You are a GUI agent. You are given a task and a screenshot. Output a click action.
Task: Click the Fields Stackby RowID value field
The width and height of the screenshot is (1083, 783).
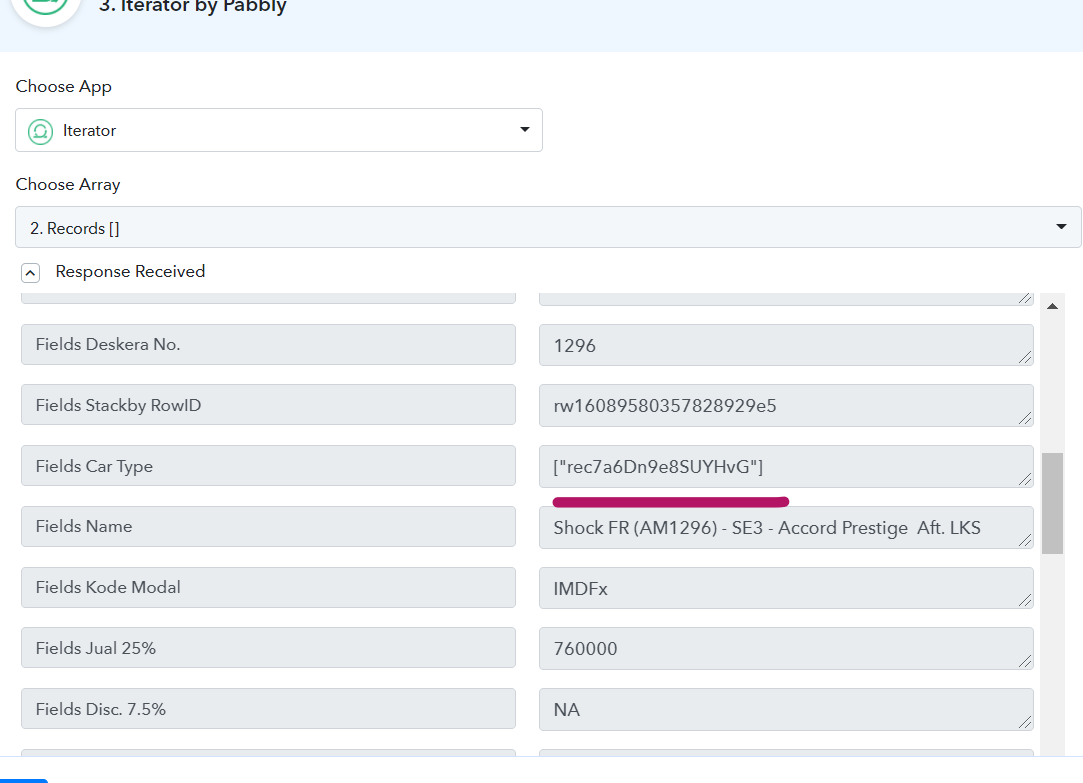tap(785, 406)
